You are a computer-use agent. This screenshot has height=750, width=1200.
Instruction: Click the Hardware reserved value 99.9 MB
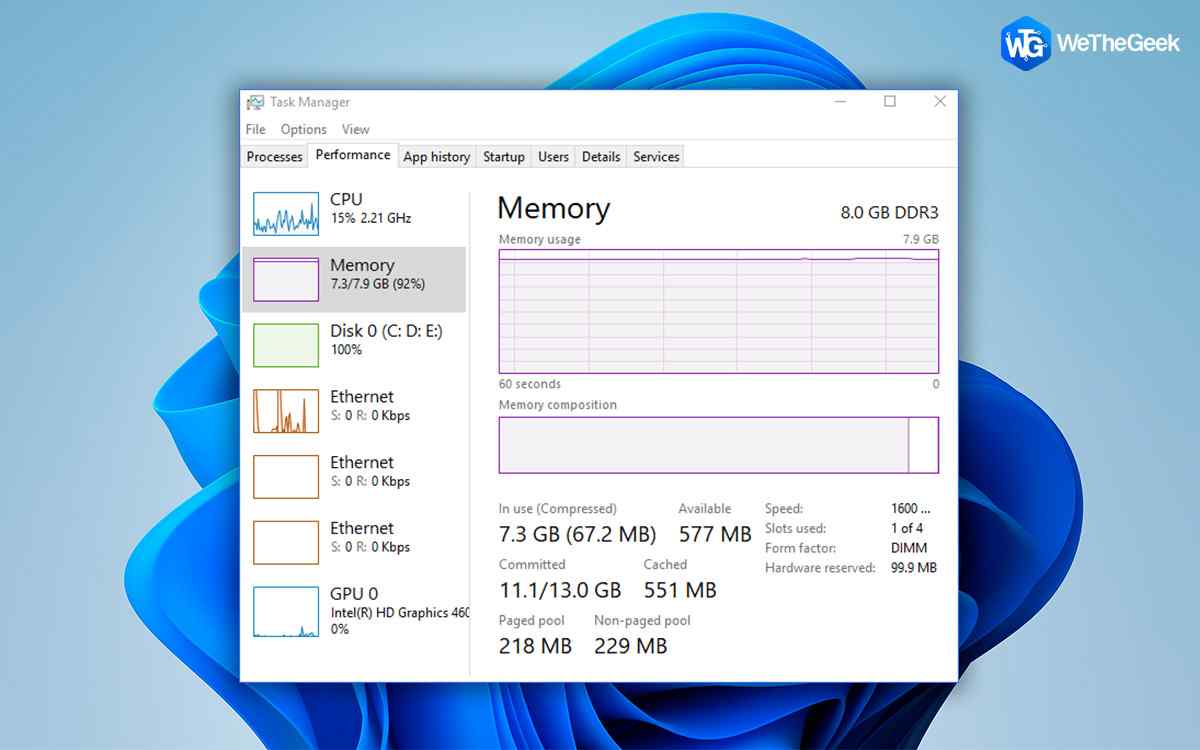[x=914, y=568]
